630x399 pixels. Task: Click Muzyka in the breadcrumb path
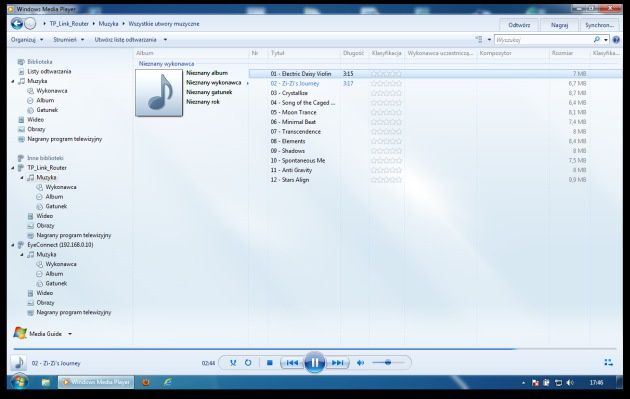tap(108, 24)
